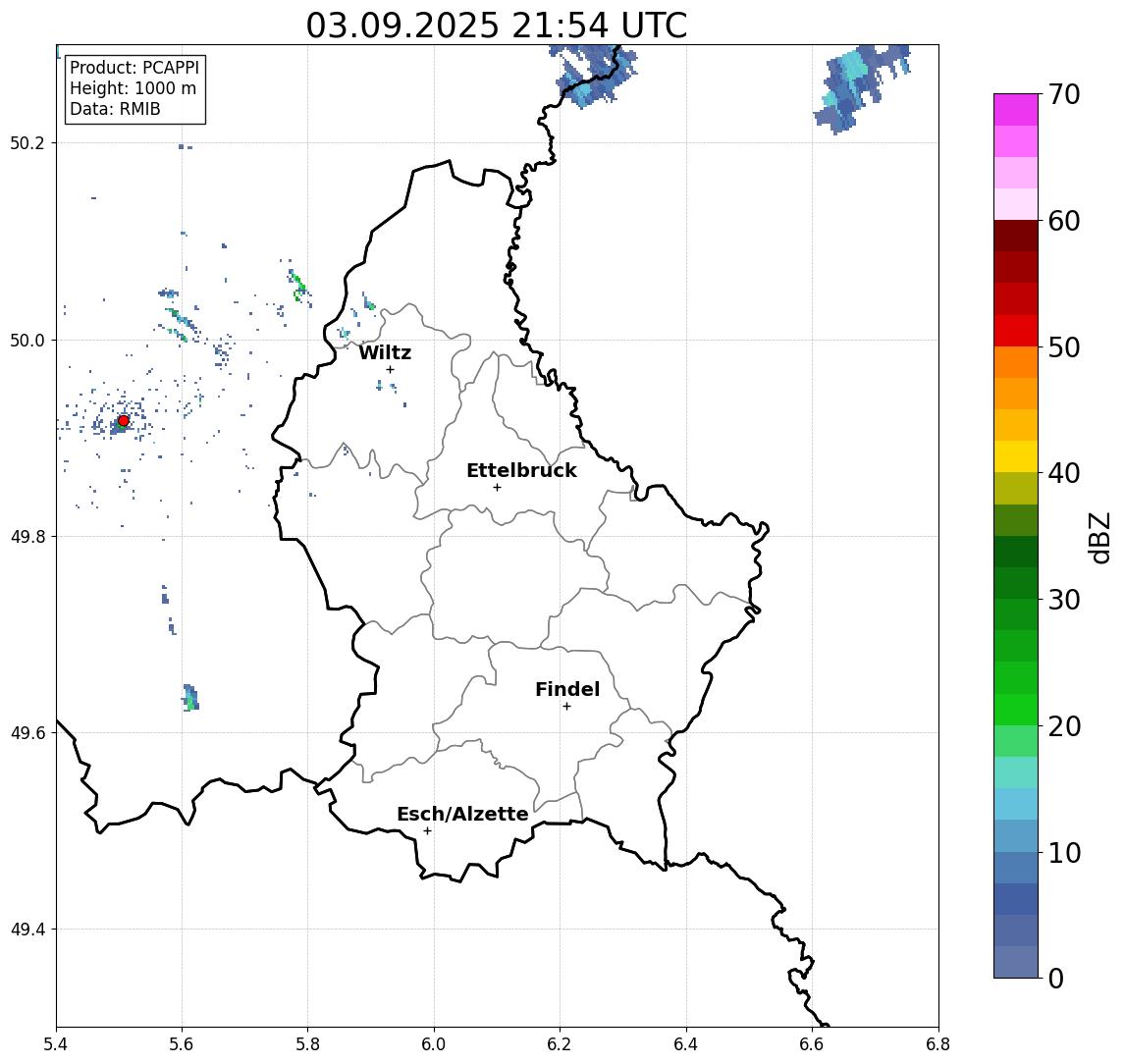Pick the orange colorbar swatch below 50

click(1016, 363)
